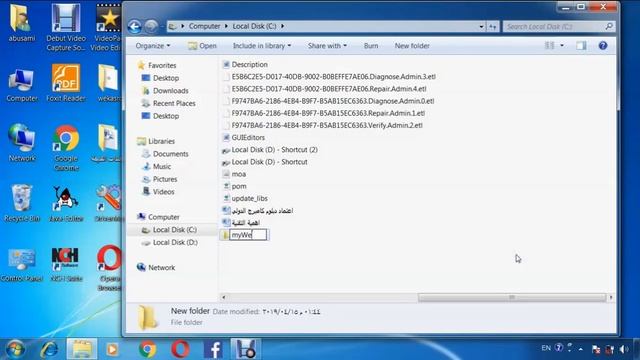Click the refresh button in address bar
The width and height of the screenshot is (640, 360).
click(493, 27)
